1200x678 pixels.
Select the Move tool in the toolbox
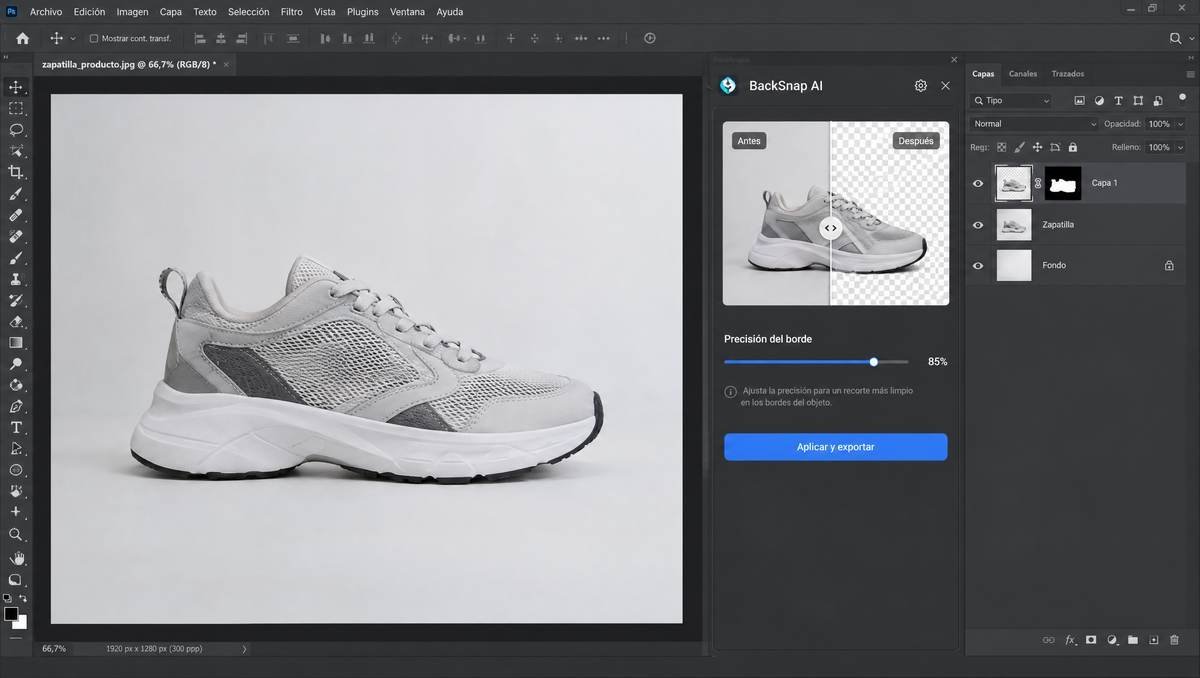pyautogui.click(x=16, y=87)
